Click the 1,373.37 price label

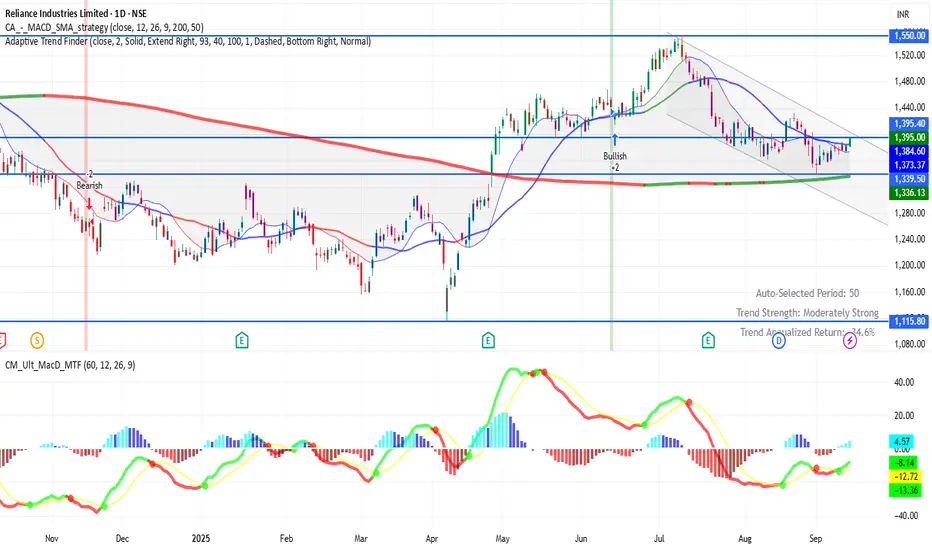tap(909, 165)
